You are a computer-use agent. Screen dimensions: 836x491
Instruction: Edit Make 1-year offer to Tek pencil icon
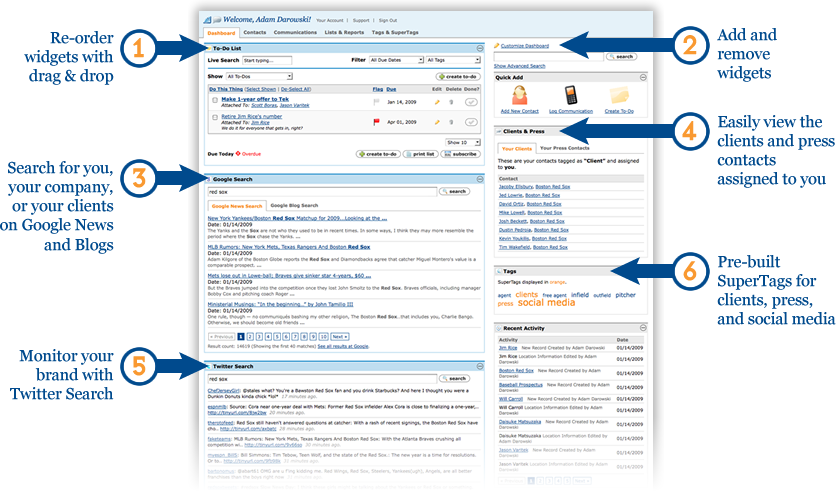pos(437,102)
